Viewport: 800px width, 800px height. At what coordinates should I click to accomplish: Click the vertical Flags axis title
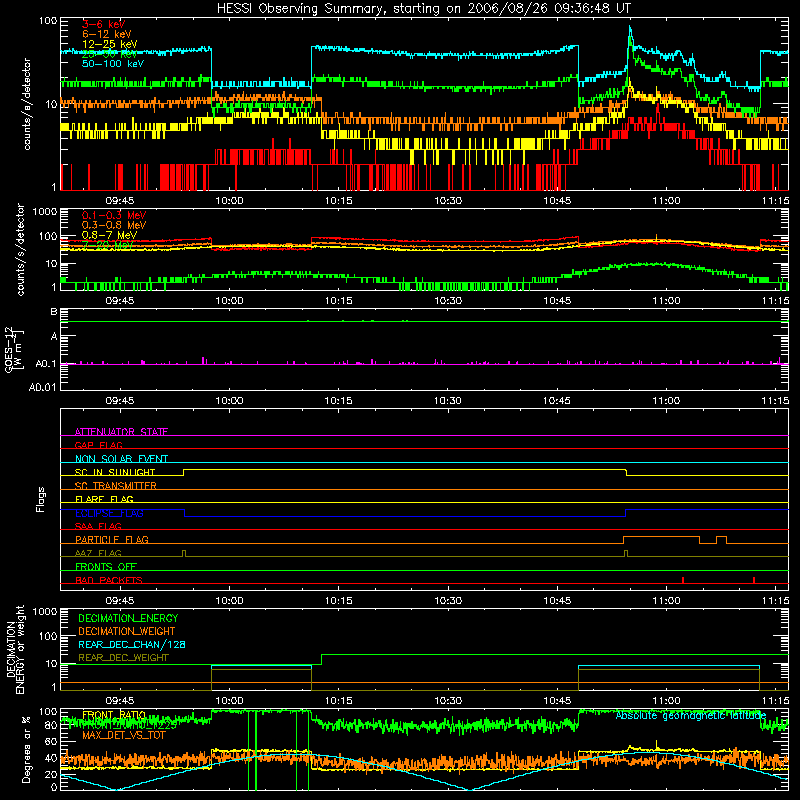(x=41, y=499)
